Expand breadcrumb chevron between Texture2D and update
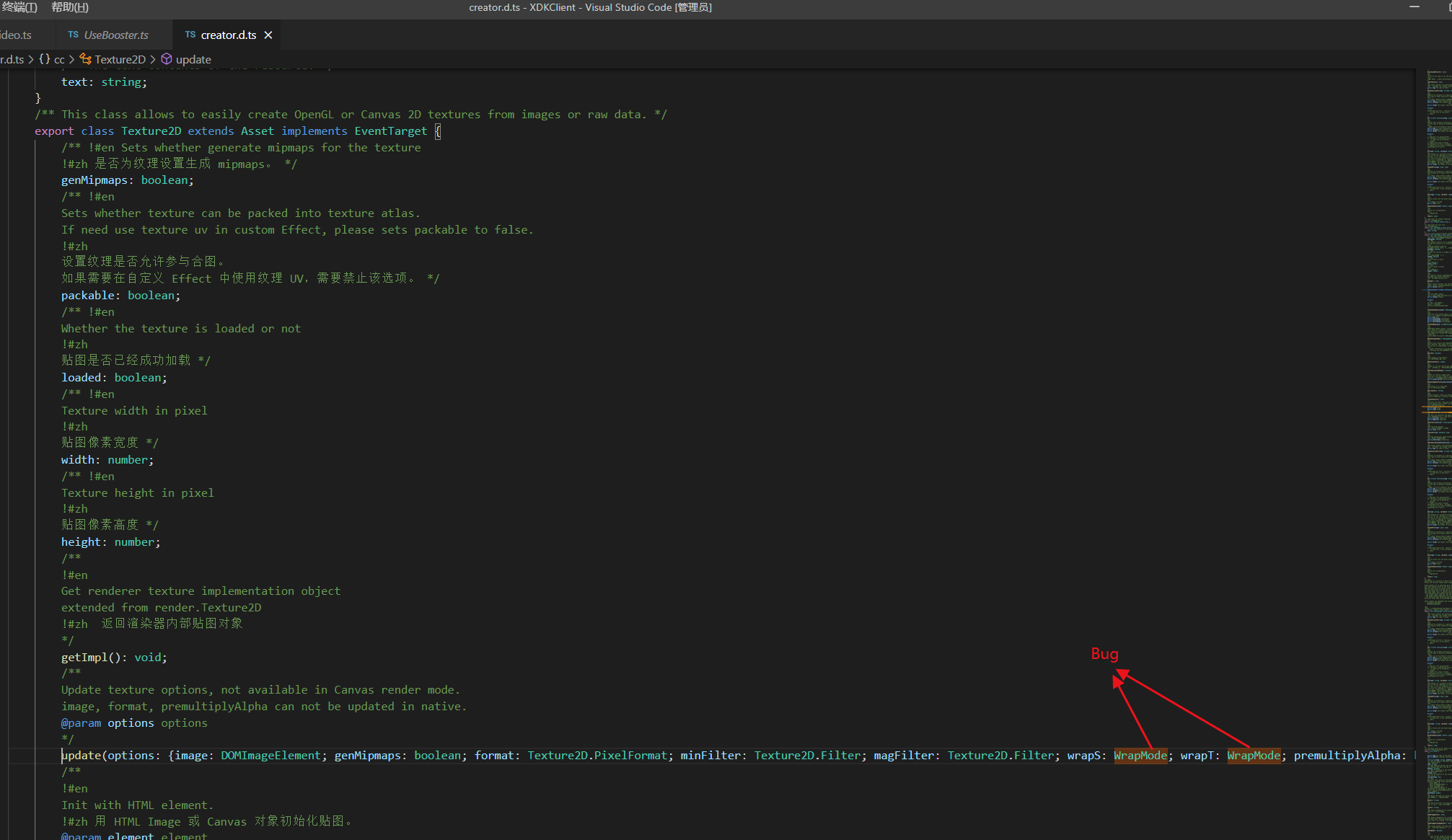 coord(153,60)
